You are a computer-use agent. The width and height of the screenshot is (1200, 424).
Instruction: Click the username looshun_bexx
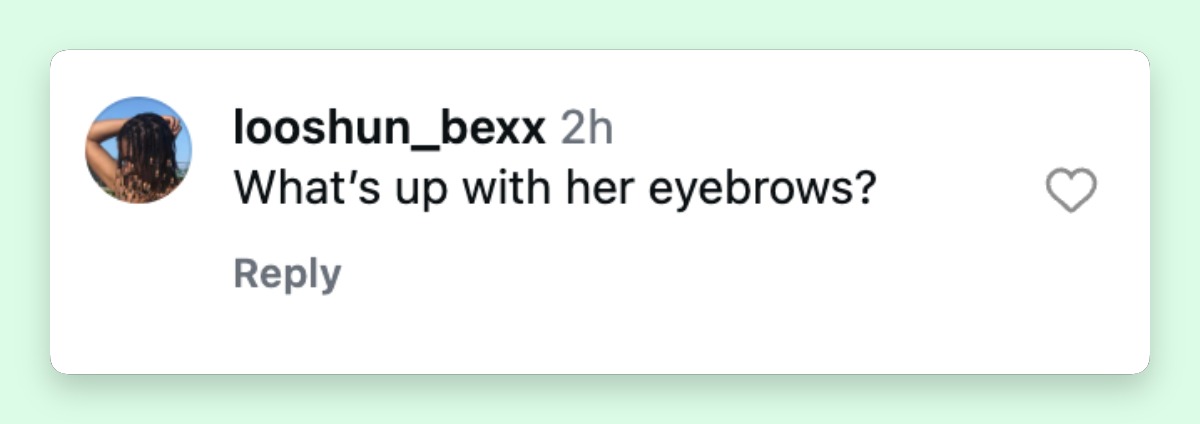[x=389, y=129]
